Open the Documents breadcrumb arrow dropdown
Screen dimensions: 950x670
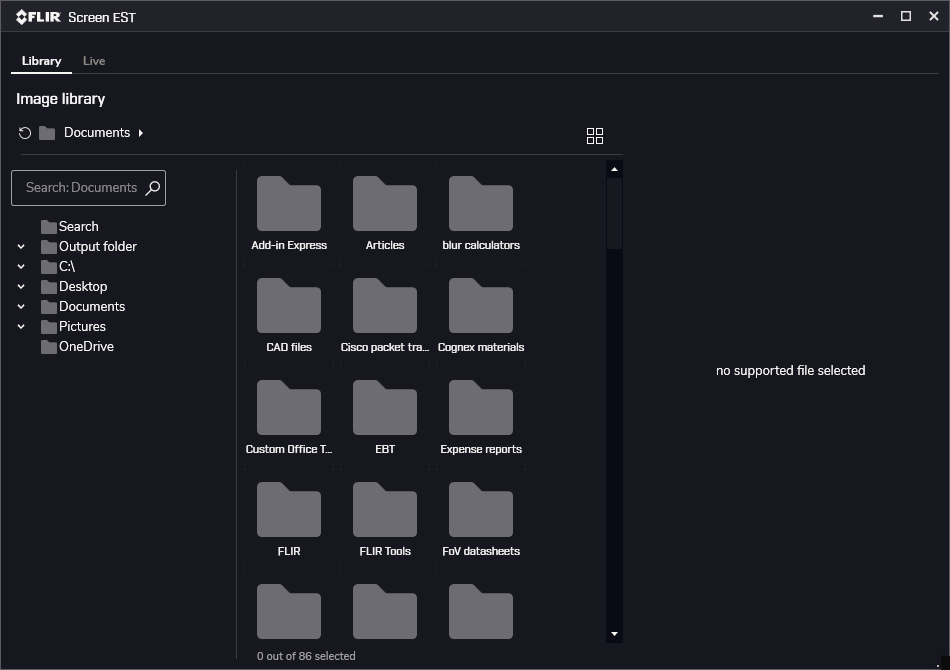pos(141,133)
